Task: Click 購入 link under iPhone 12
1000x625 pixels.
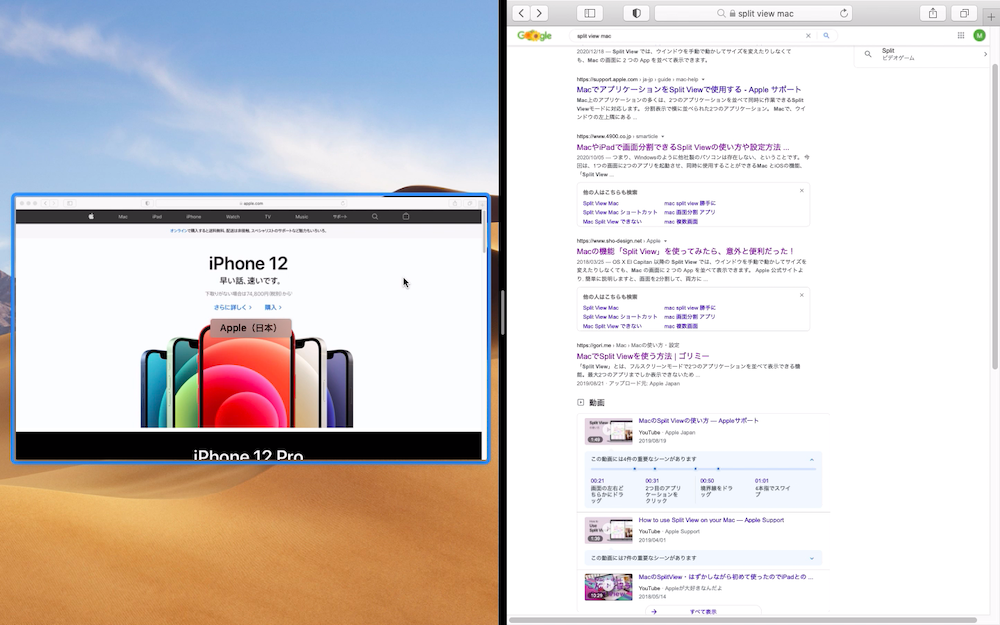Action: pos(273,307)
